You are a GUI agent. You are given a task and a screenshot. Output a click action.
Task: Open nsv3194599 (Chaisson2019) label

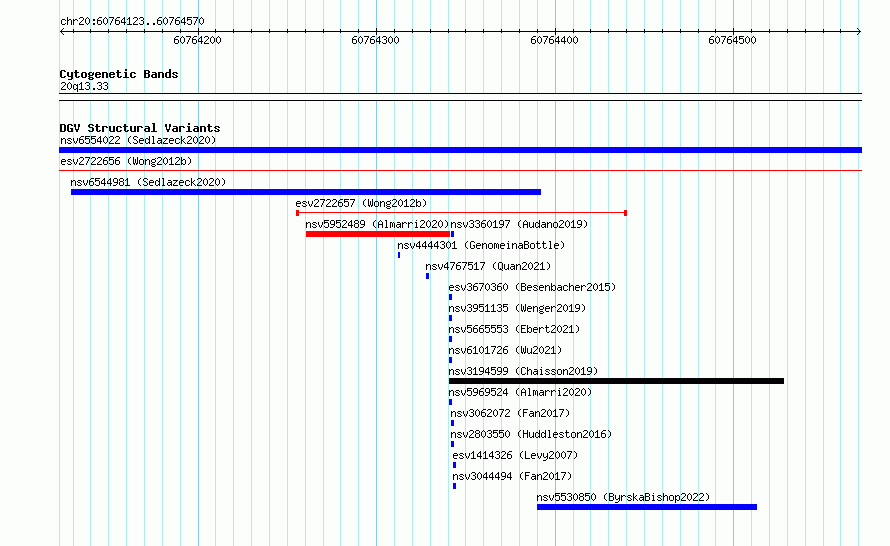(523, 371)
